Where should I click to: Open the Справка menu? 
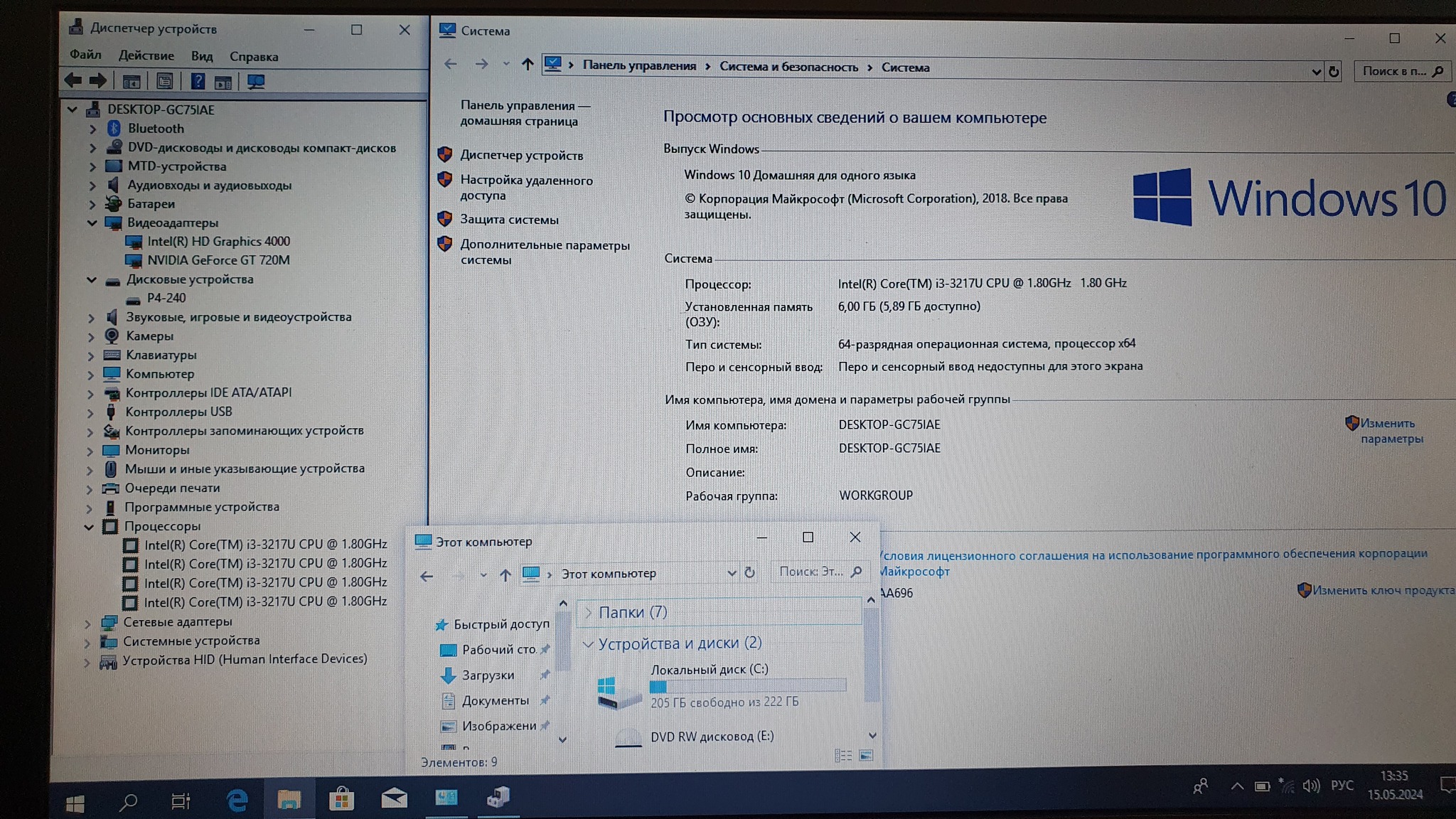pos(253,56)
